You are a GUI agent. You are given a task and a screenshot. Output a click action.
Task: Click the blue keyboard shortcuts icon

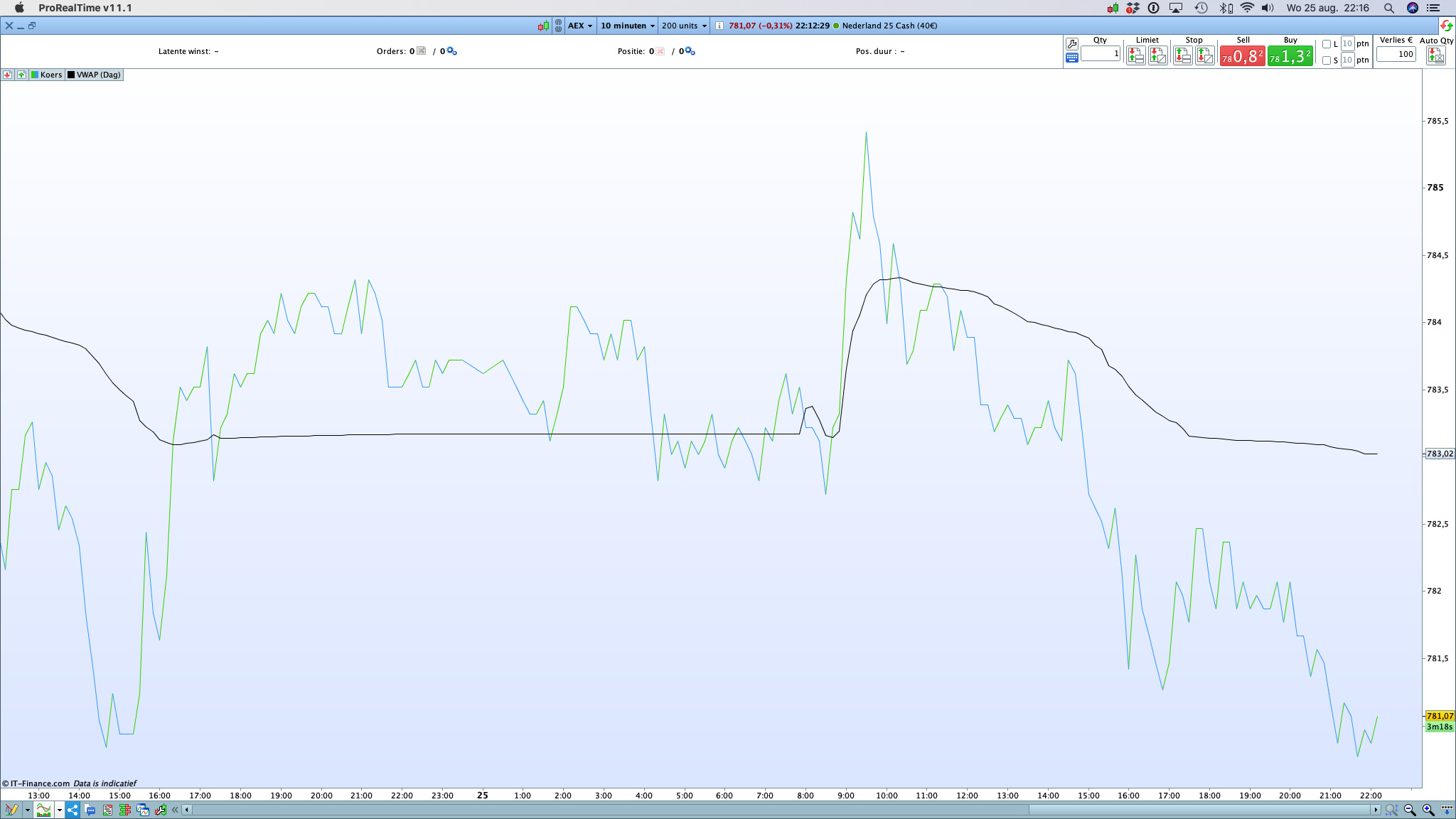[1072, 58]
